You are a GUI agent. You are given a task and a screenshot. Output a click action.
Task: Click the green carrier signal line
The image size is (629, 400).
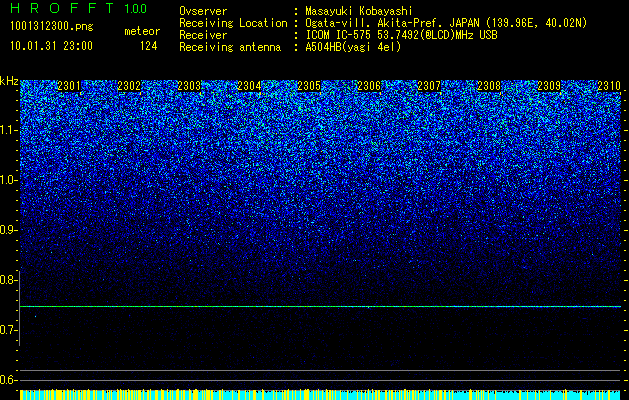pos(321,307)
